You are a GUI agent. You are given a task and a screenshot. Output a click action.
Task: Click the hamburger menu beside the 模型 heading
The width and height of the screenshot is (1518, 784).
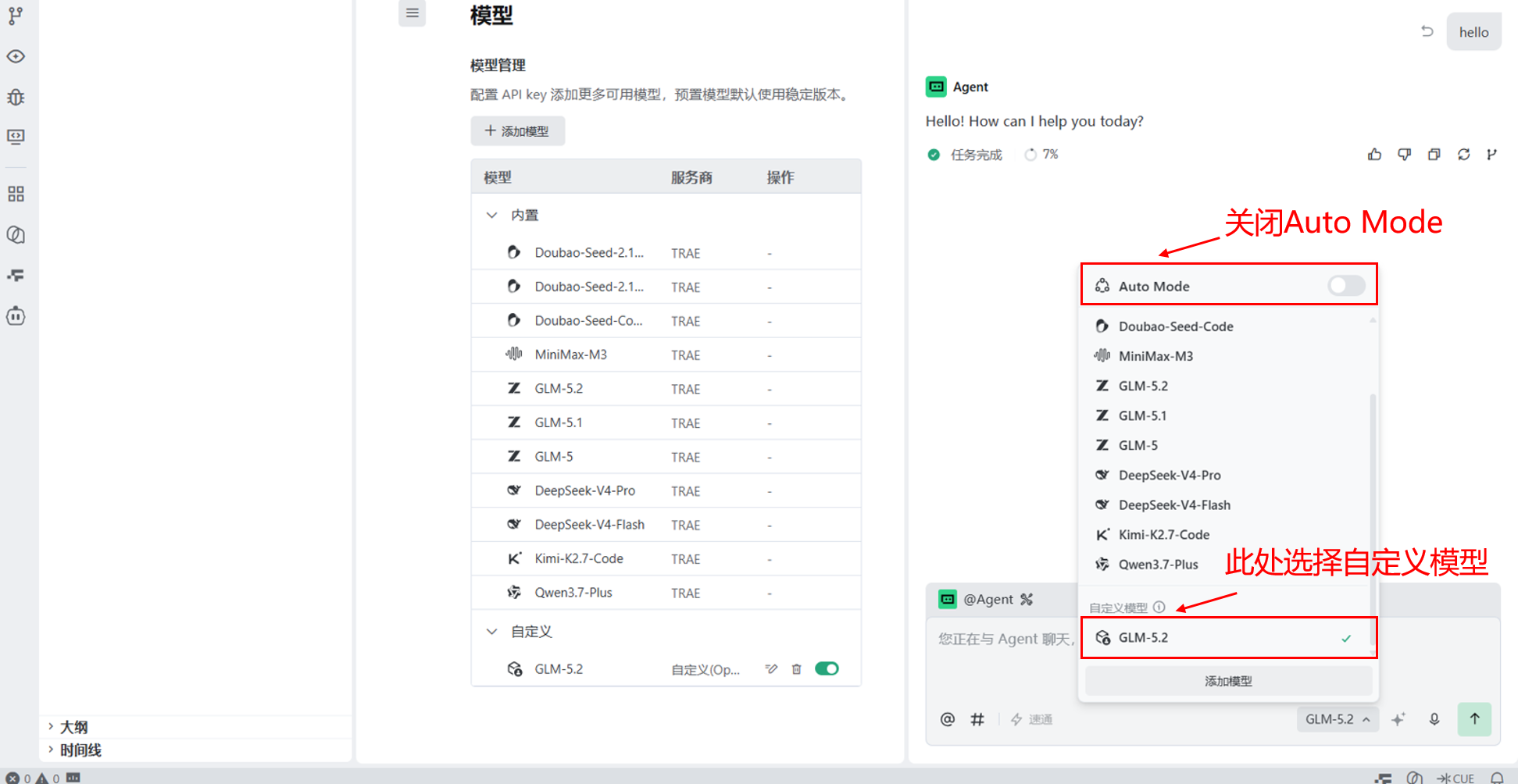pos(413,12)
